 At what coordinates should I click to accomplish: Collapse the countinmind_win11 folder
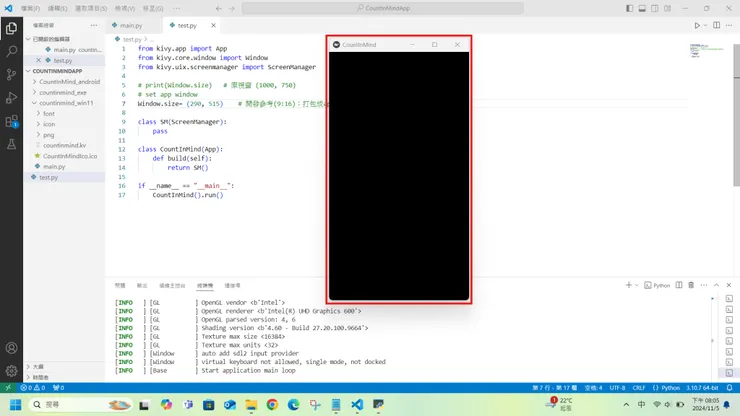[x=66, y=103]
